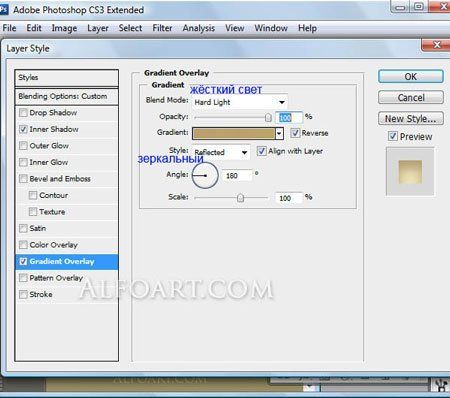This screenshot has width=450, height=398.
Task: Select the Bevel and Emboss row label
Action: (60, 179)
